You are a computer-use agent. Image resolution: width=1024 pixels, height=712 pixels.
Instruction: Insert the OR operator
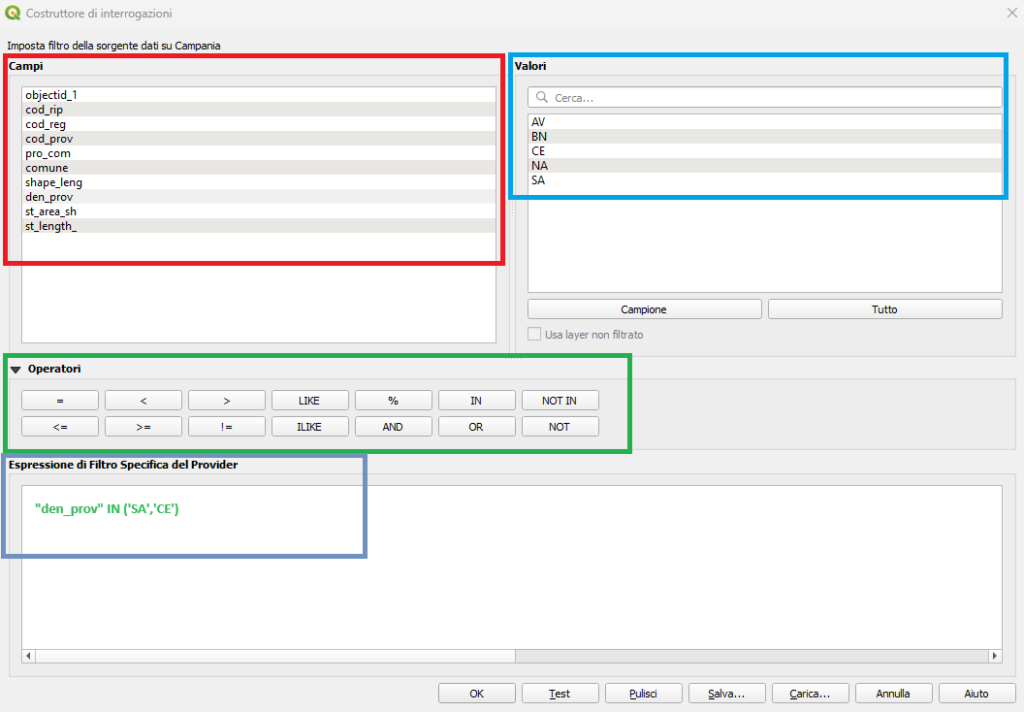[476, 427]
